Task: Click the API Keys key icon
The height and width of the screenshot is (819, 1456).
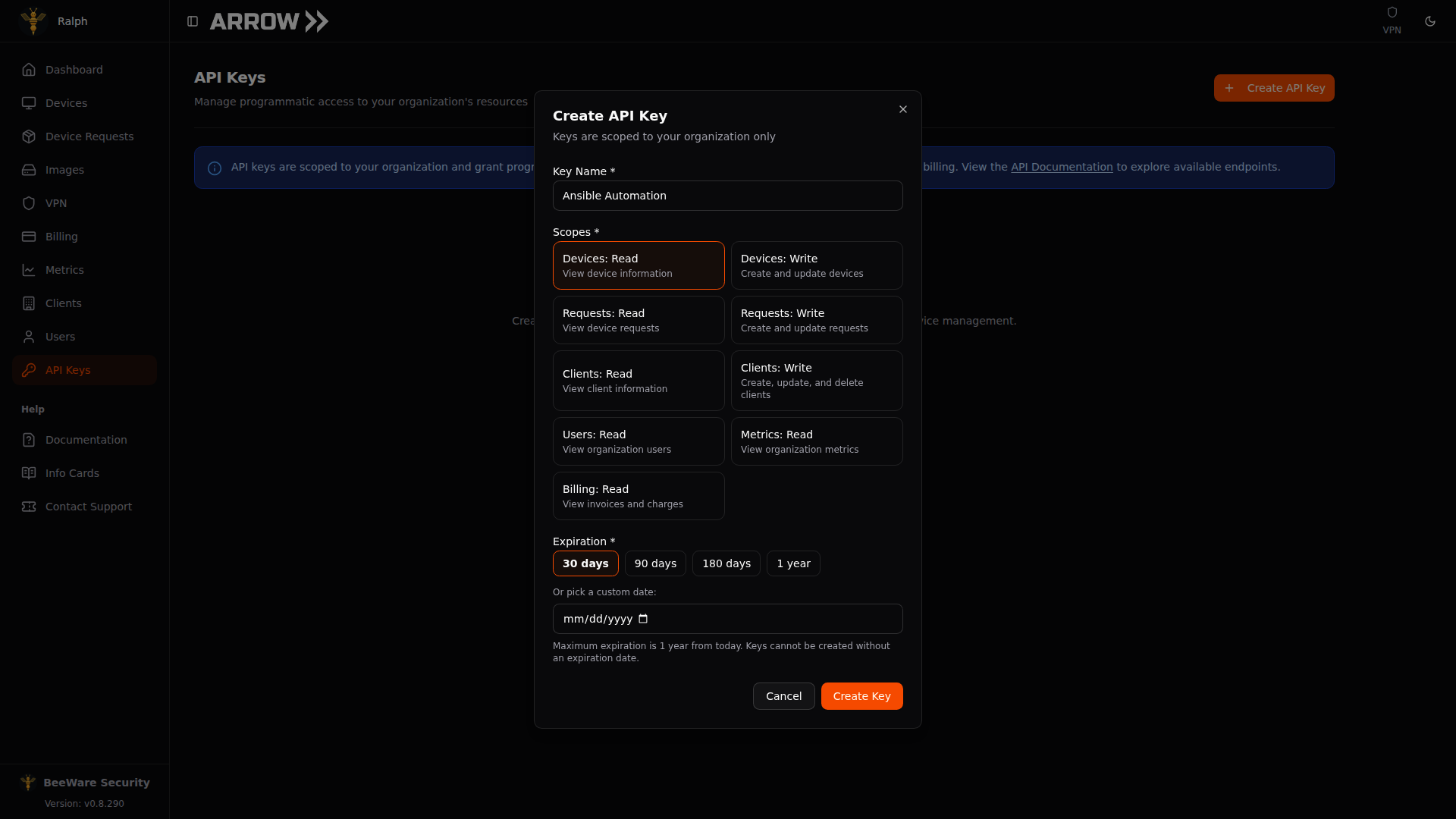Action: click(x=29, y=370)
